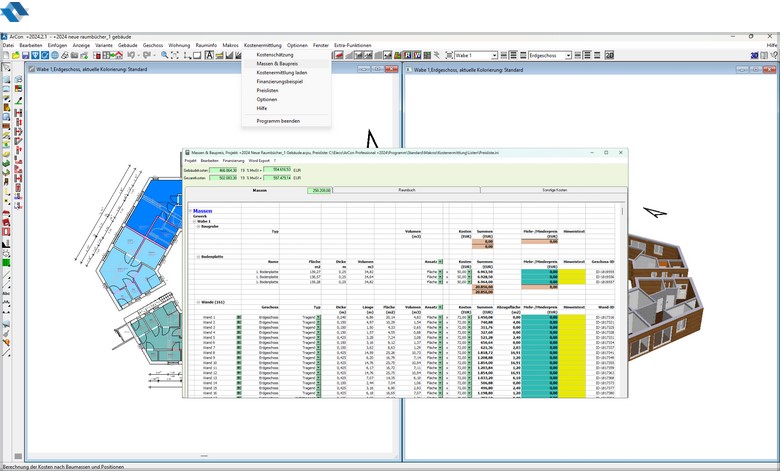Image resolution: width=782 pixels, height=475 pixels.
Task: Click the green square icon in left sidebar
Action: pos(6,263)
